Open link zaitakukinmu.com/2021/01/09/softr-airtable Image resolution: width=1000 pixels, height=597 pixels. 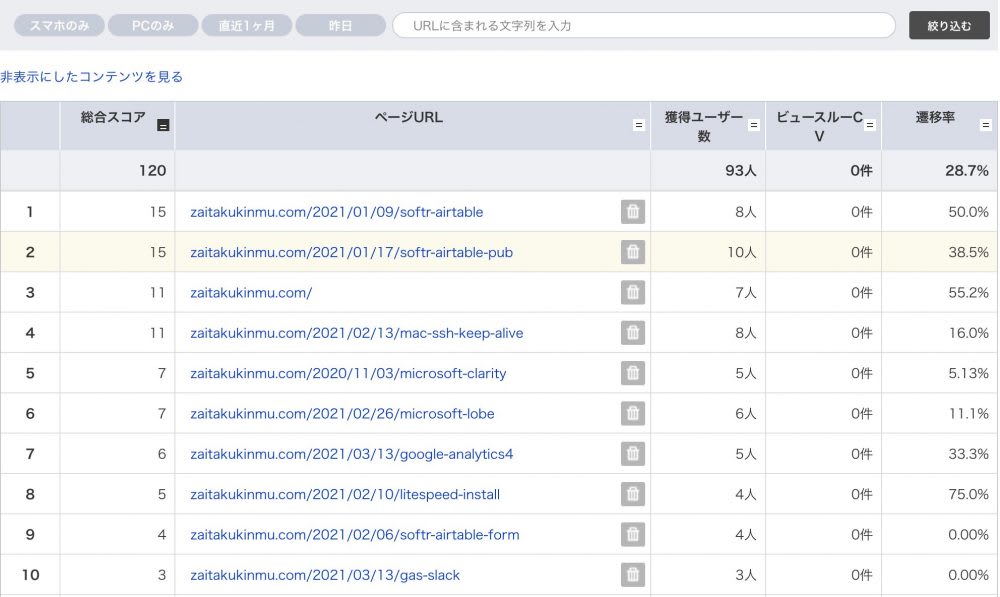click(337, 212)
